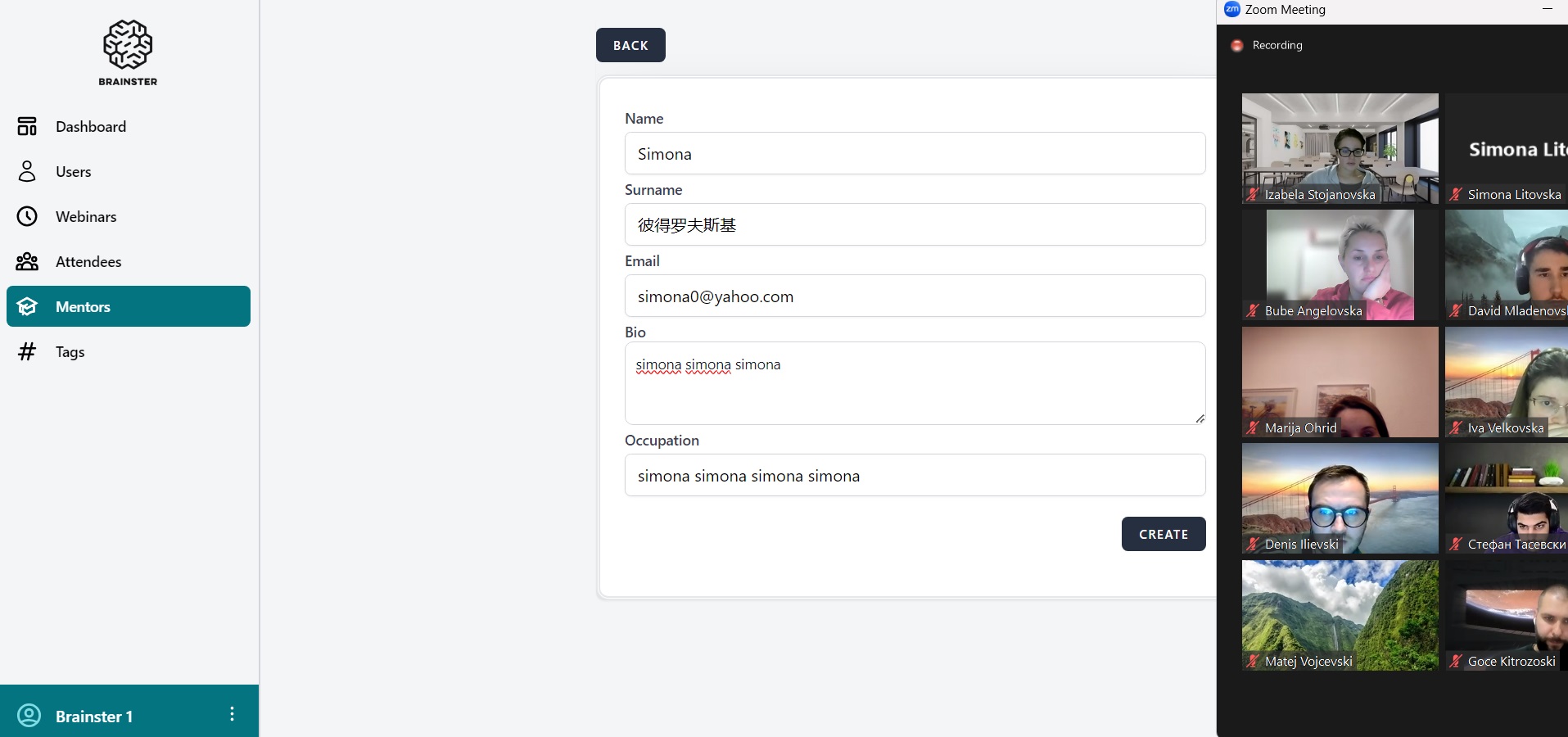Click the Webinars clock icon
This screenshot has width=1568, height=737.
27,216
